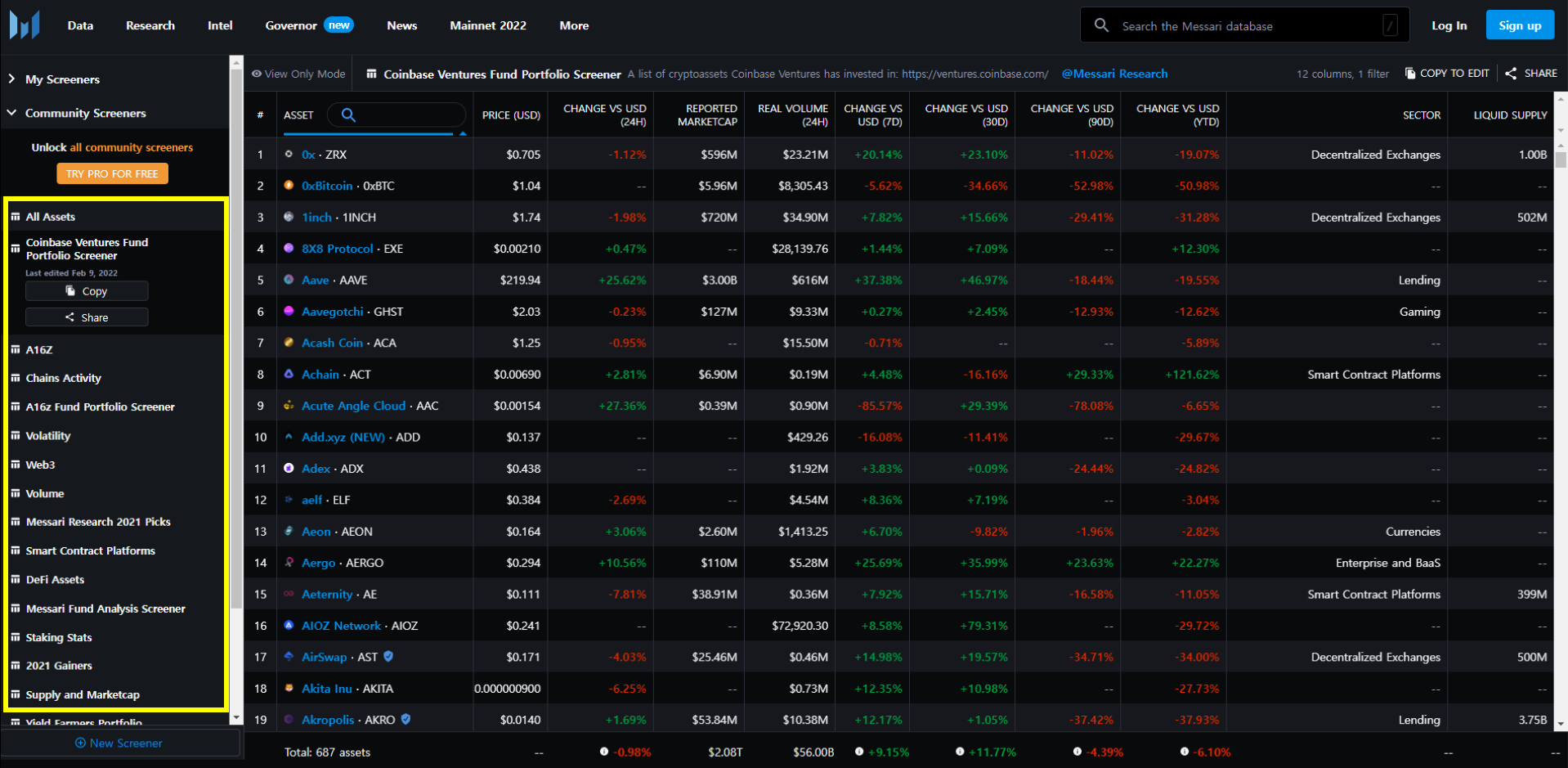1568x768 pixels.
Task: Open ventures.coinbase.com link
Action: tap(974, 74)
